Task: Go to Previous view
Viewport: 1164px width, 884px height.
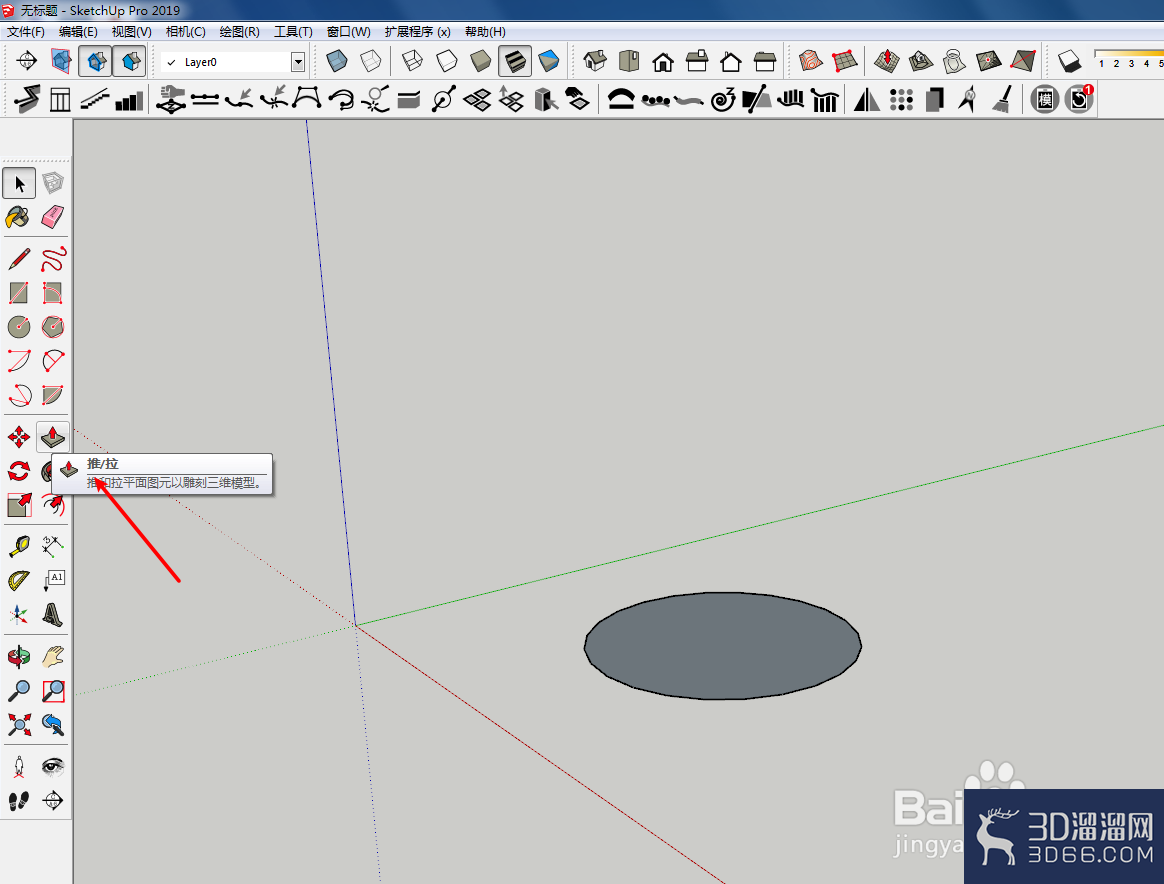Action: click(53, 724)
